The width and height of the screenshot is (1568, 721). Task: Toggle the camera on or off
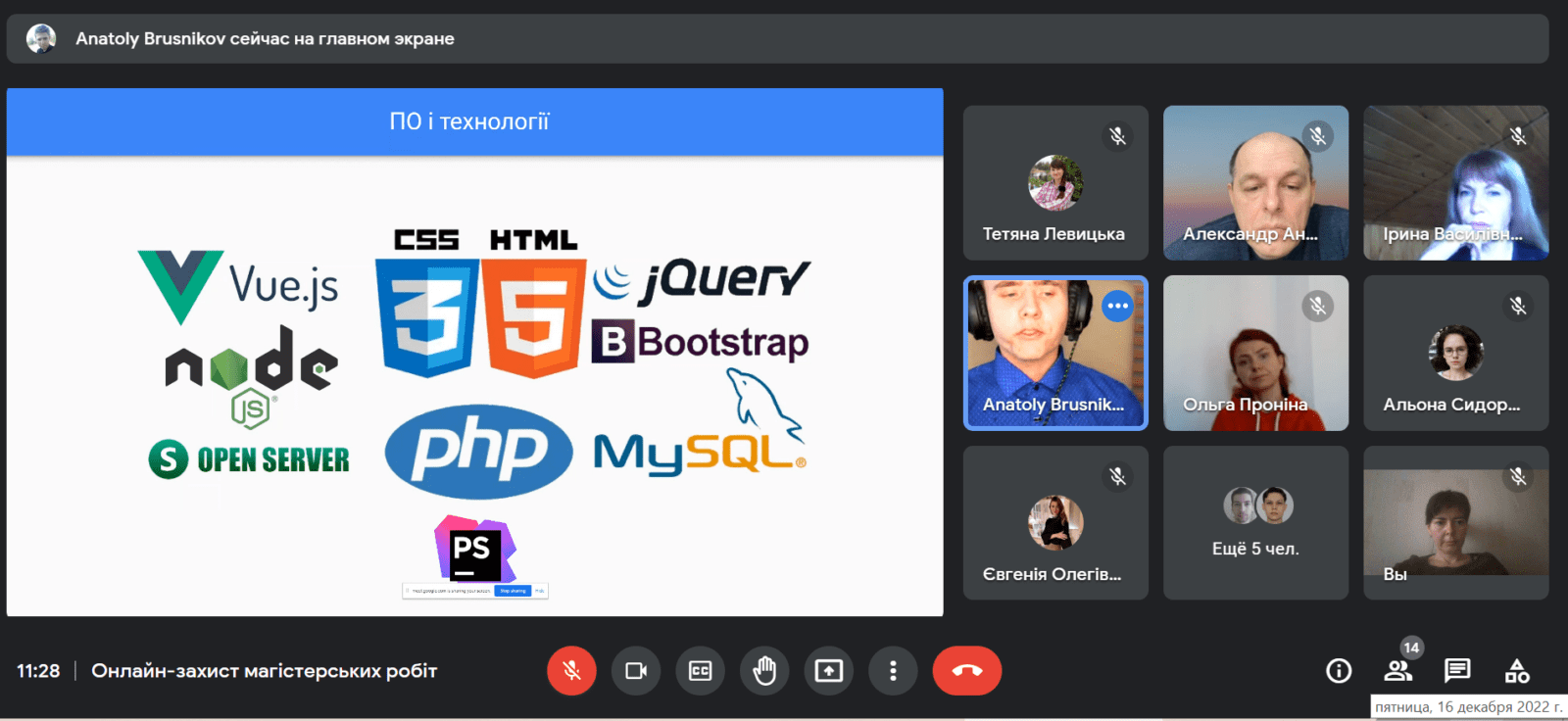point(636,671)
